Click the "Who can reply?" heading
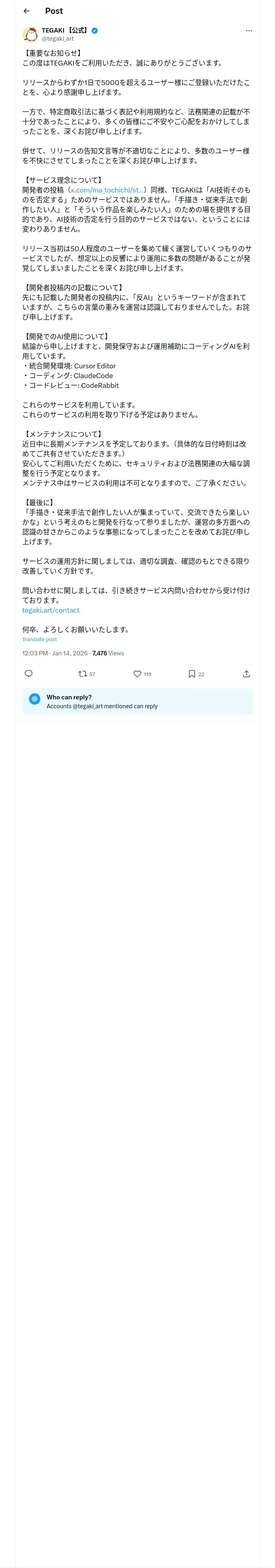 pos(69,697)
